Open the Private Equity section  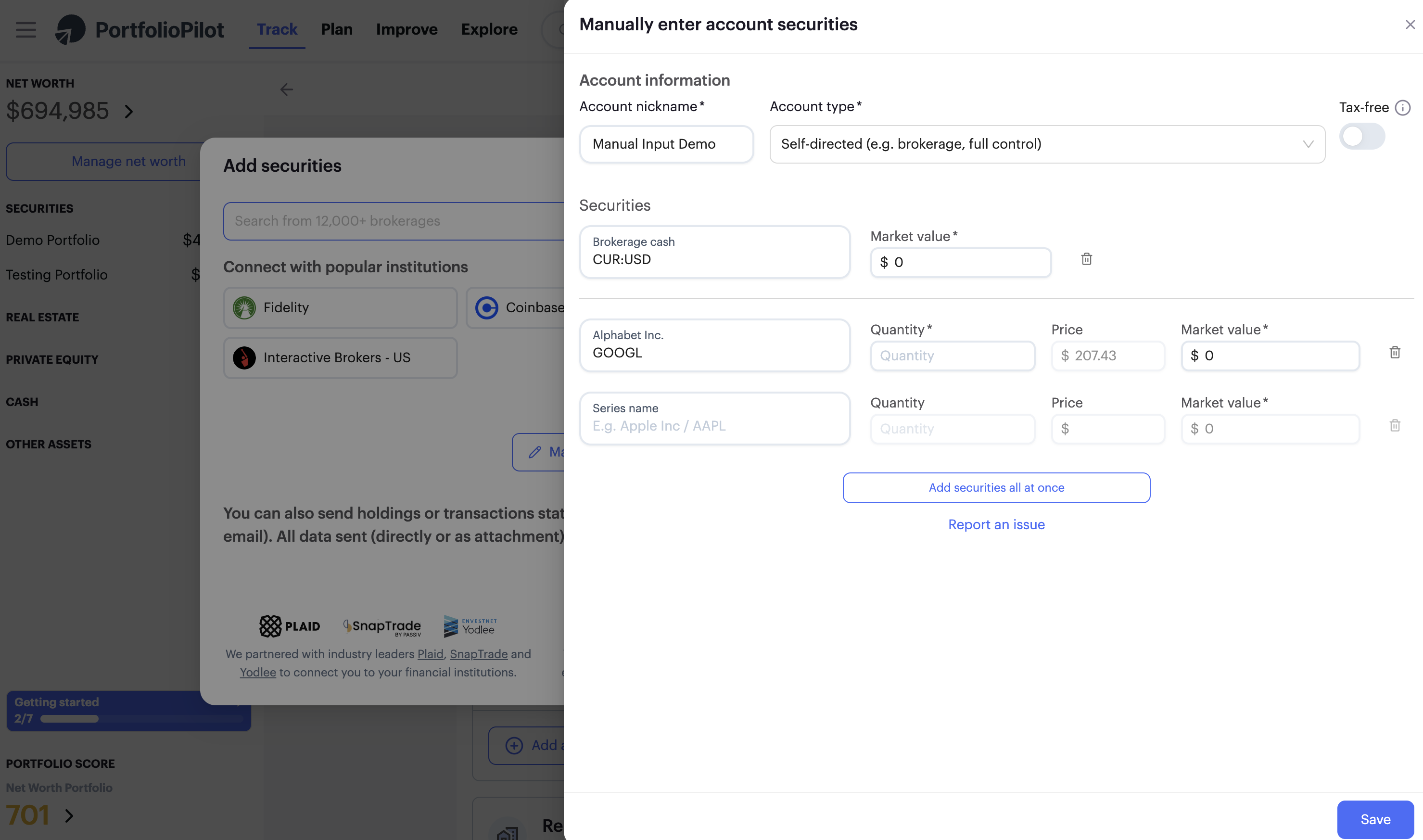(52, 359)
